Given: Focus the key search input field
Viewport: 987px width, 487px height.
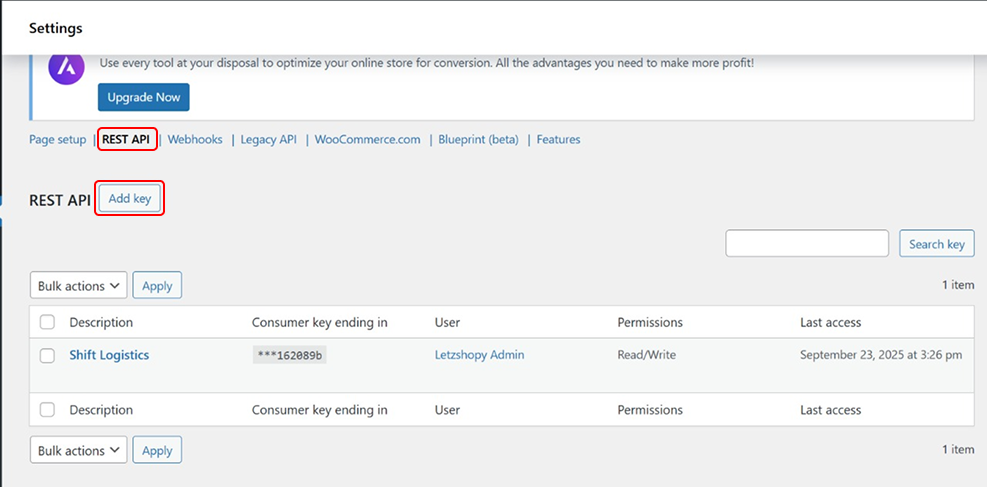Looking at the screenshot, I should click(806, 244).
